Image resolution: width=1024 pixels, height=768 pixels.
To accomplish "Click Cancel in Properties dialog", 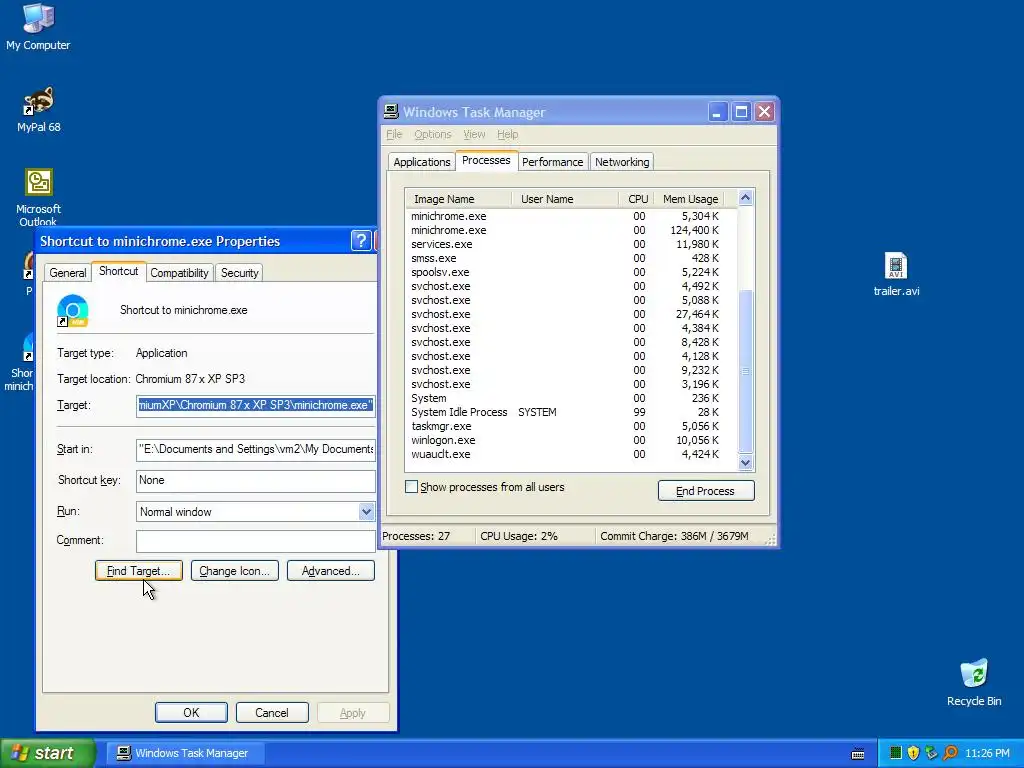I will pyautogui.click(x=272, y=712).
